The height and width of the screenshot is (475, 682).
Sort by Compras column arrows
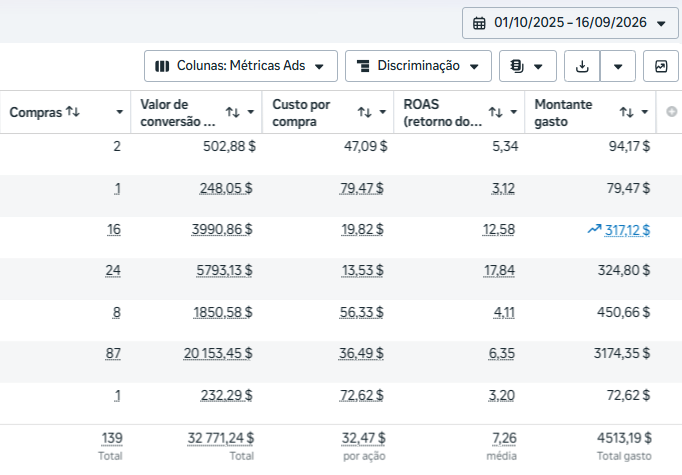click(x=73, y=112)
